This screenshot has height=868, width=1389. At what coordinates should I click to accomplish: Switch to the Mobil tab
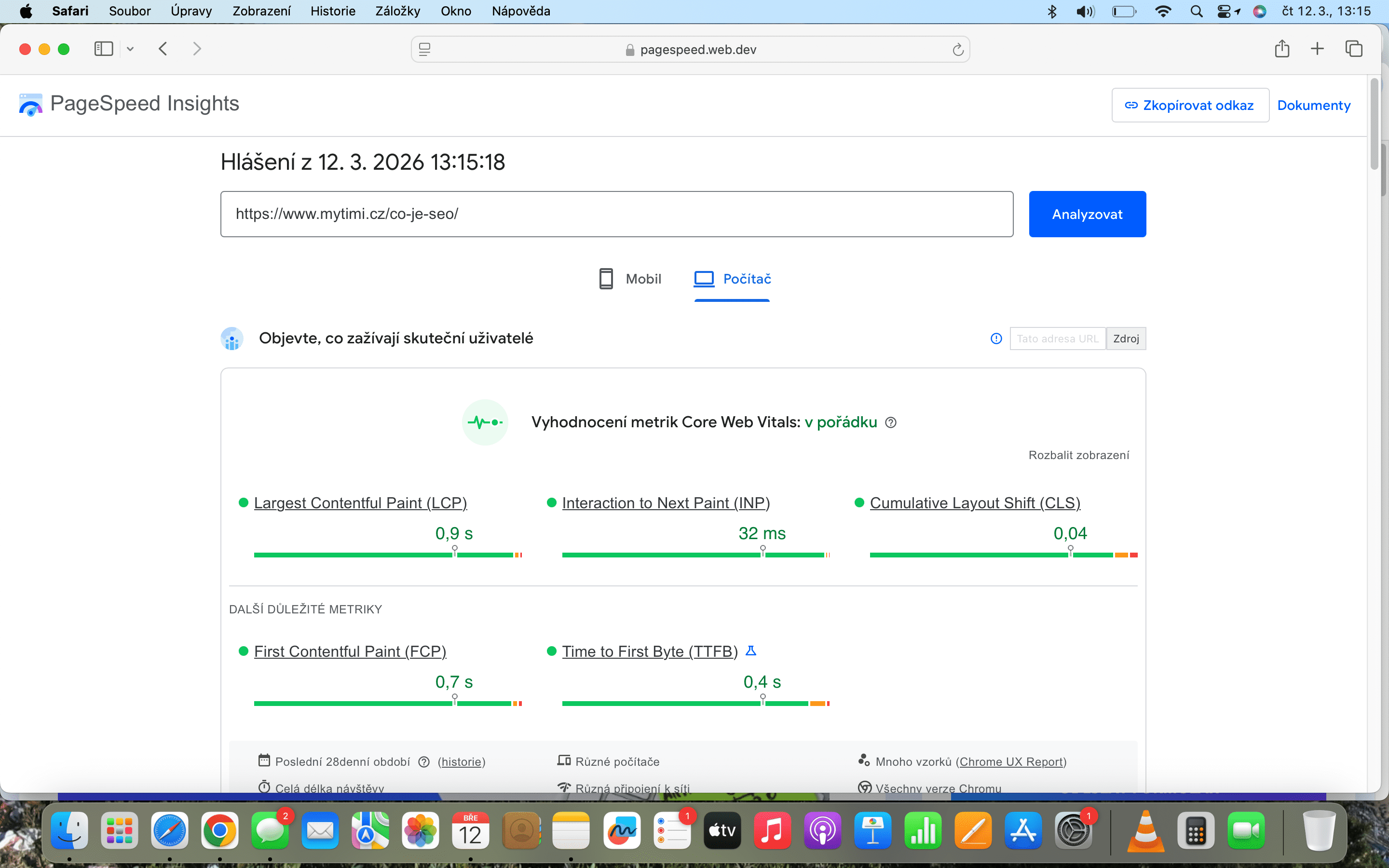click(629, 278)
